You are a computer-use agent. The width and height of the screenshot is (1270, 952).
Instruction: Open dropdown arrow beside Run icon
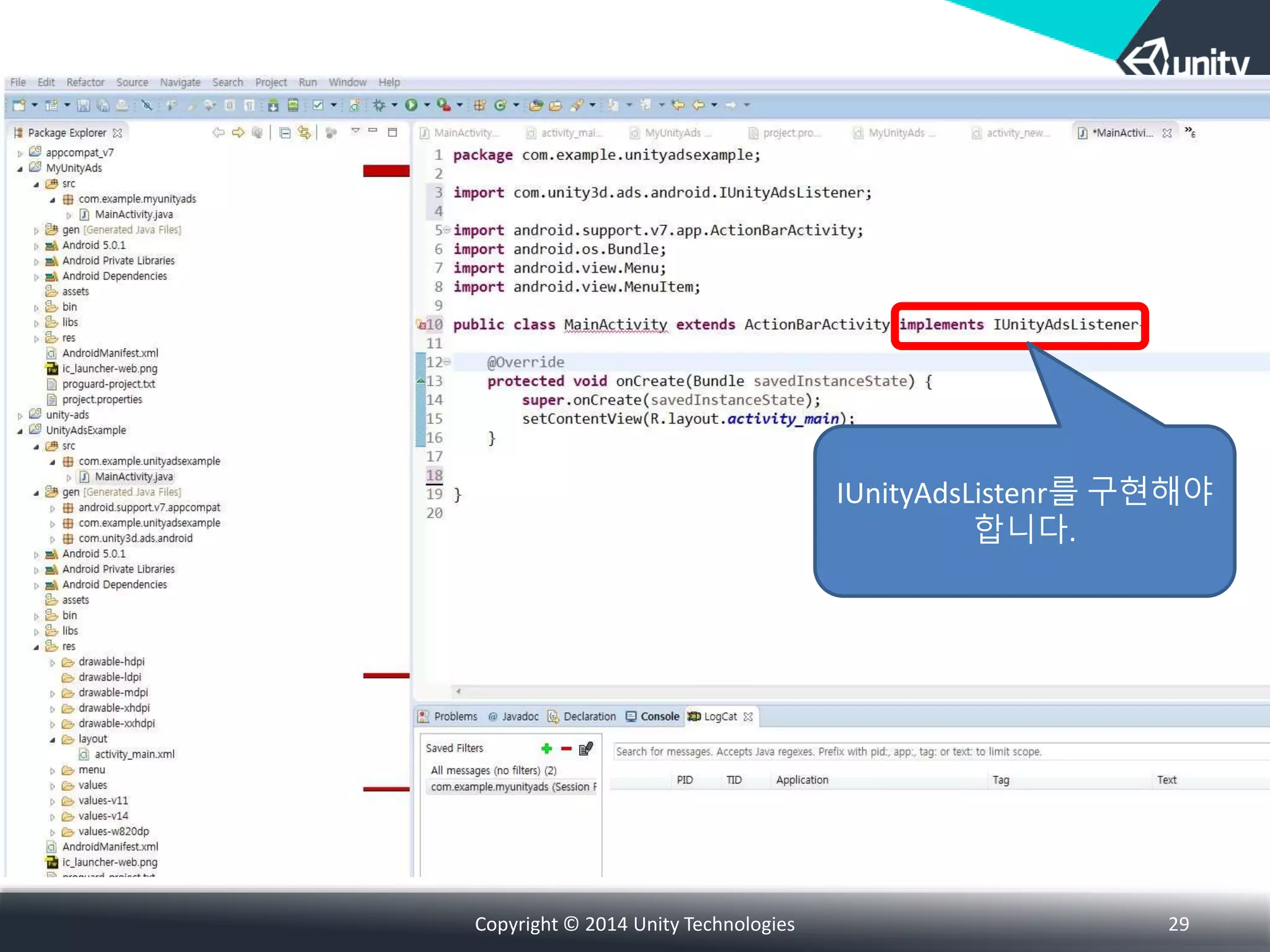click(427, 105)
